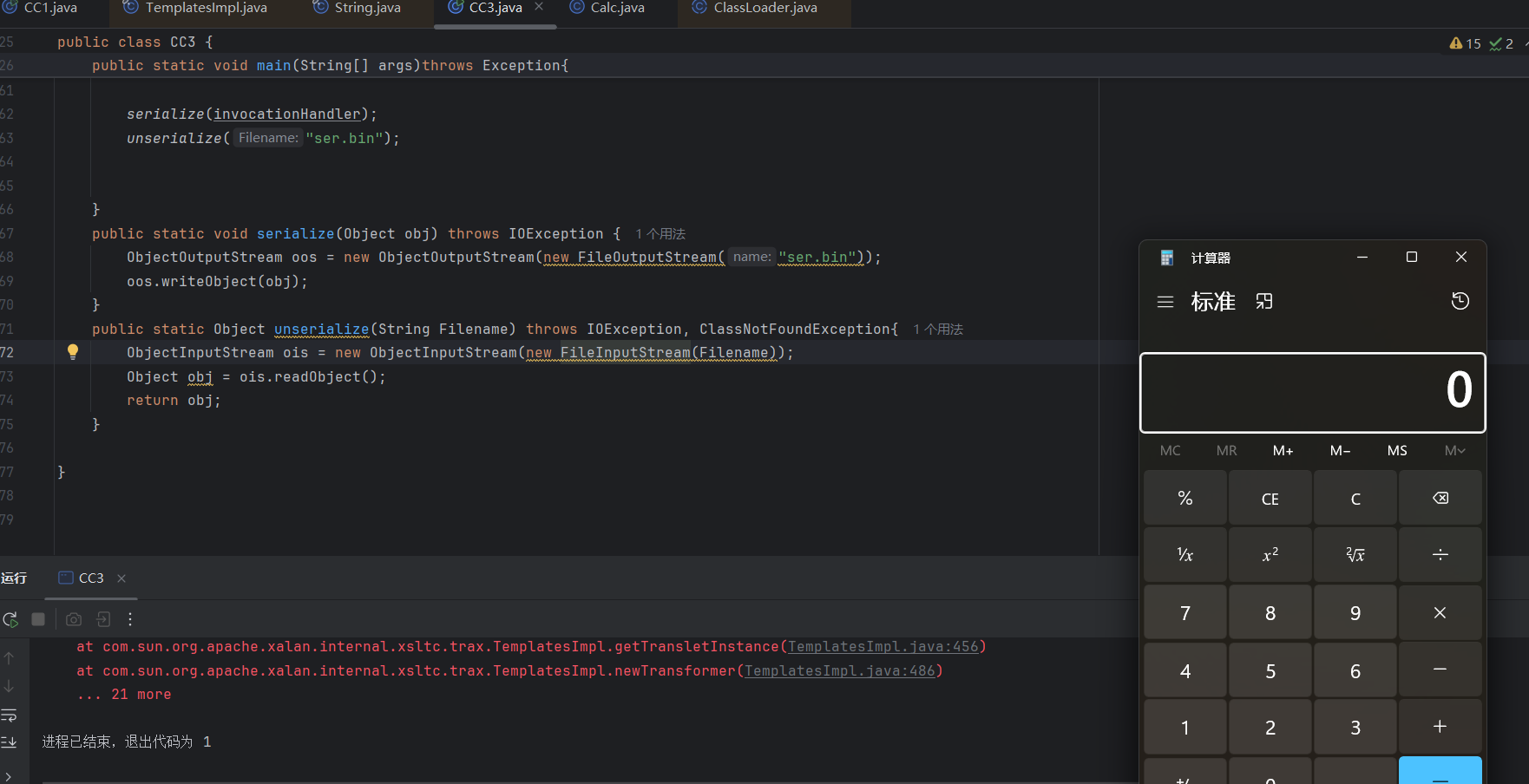Toggle soft-wrap in run console
Image resolution: width=1529 pixels, height=784 pixels.
coord(10,715)
